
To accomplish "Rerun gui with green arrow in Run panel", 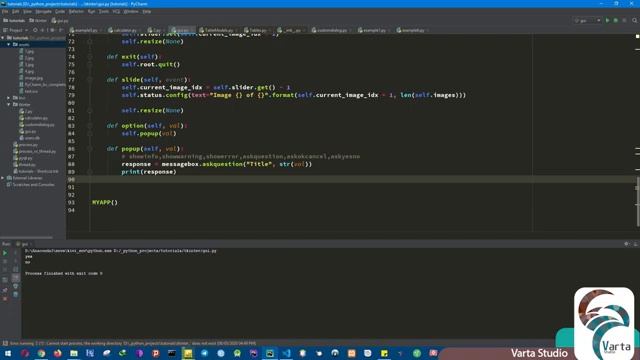I will [5, 253].
